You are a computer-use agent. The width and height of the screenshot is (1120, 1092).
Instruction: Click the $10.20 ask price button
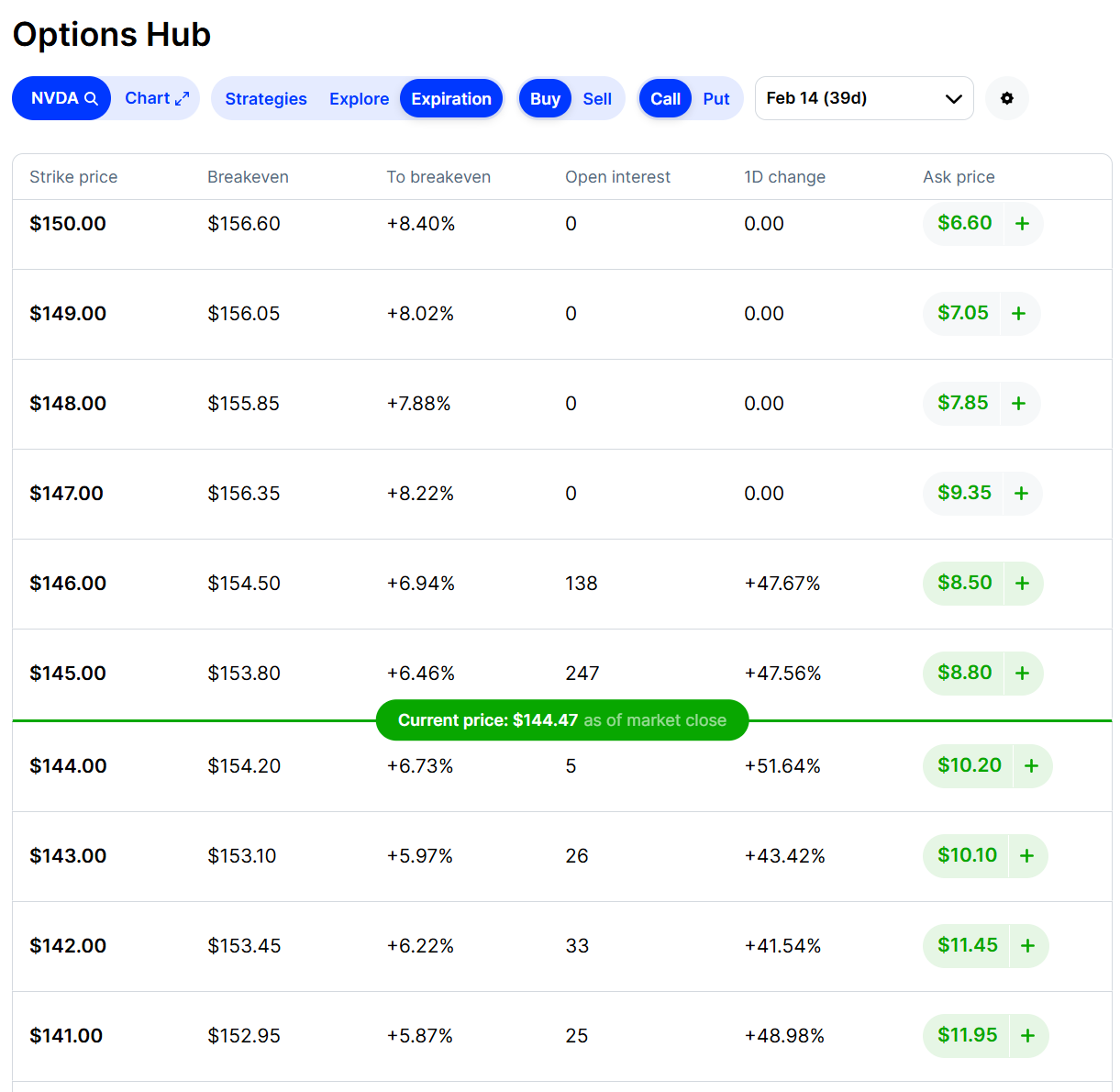click(x=969, y=765)
